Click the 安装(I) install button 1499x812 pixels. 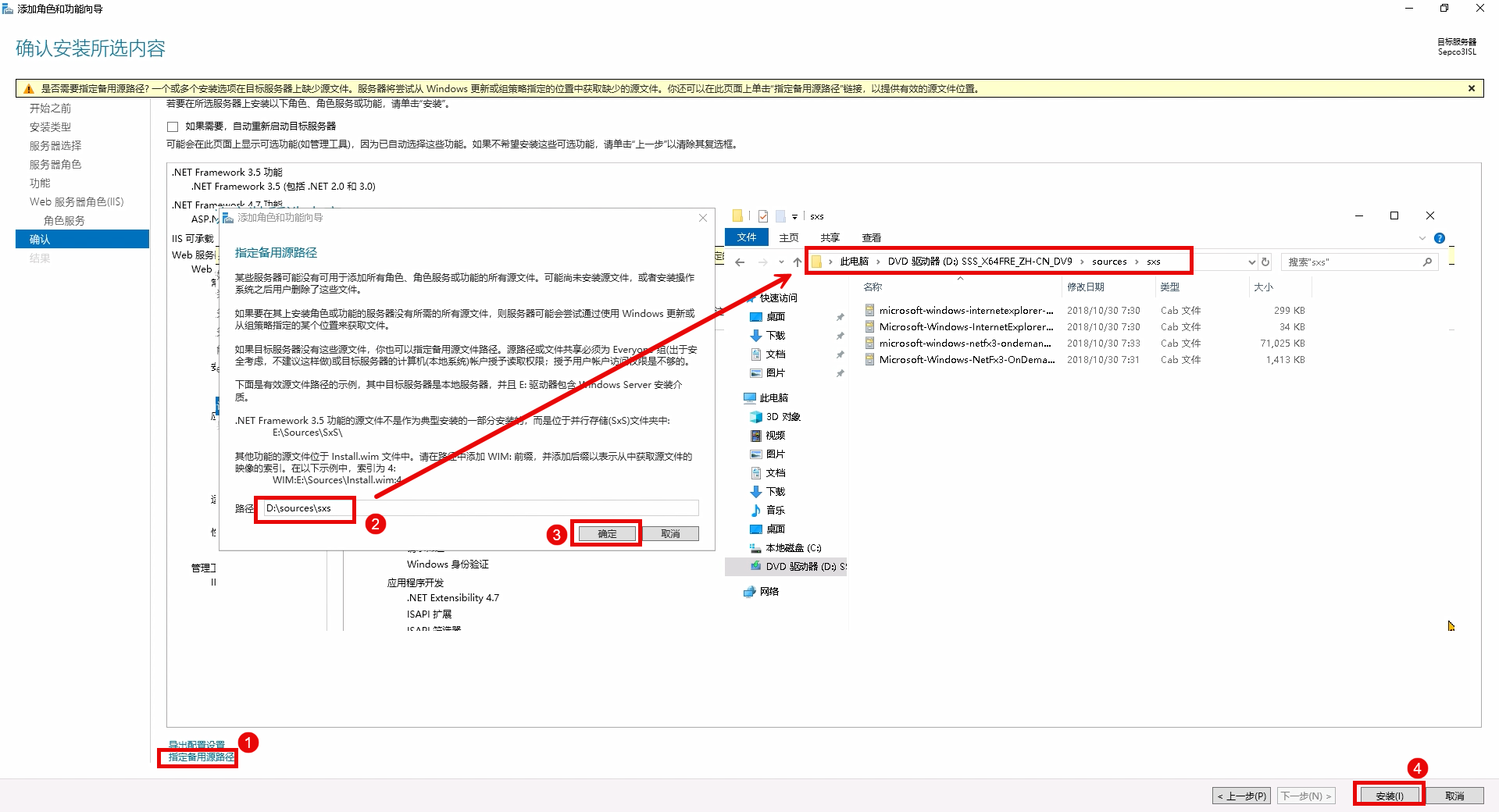[x=1389, y=796]
